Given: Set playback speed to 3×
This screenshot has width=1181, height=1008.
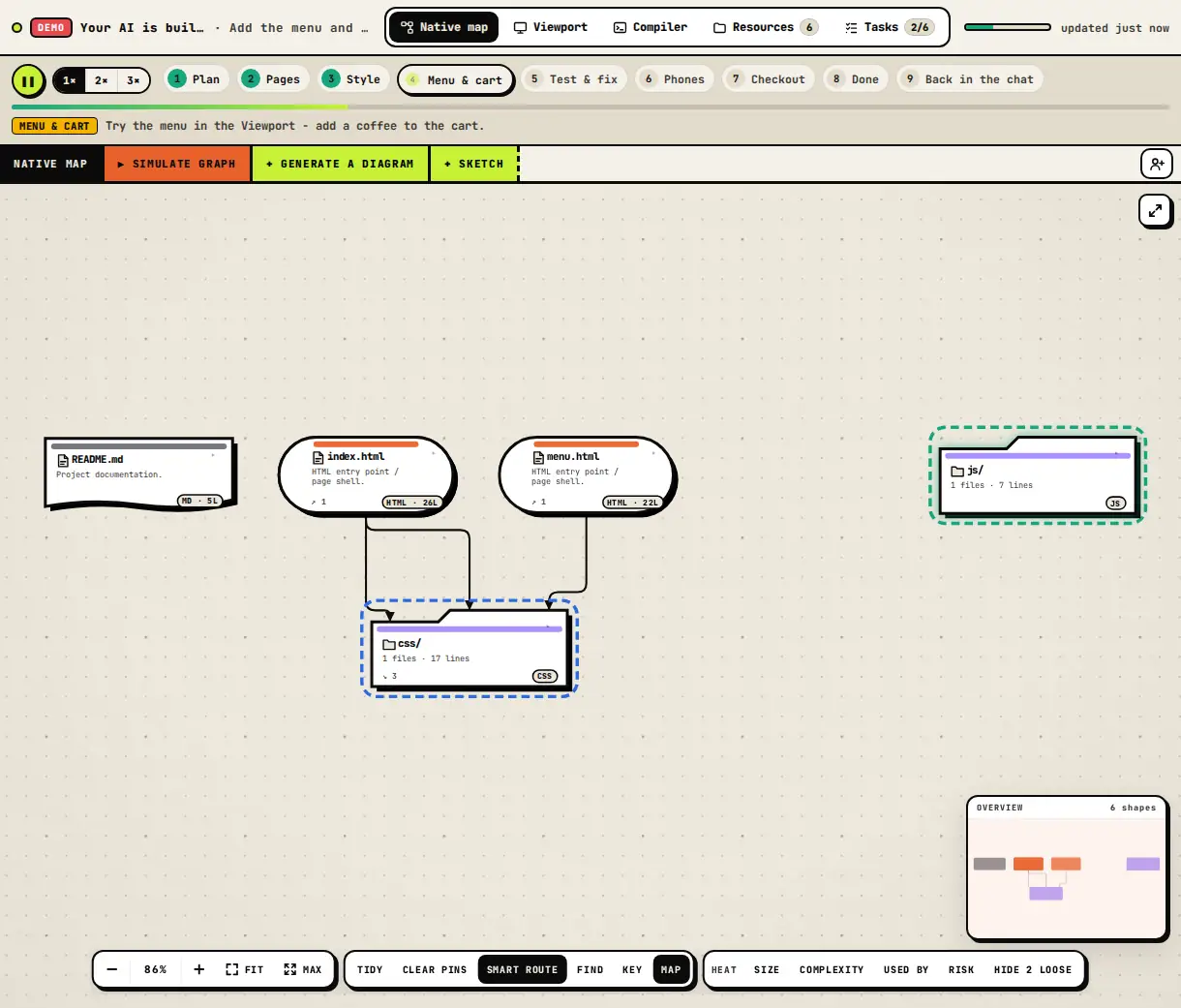Looking at the screenshot, I should point(134,80).
